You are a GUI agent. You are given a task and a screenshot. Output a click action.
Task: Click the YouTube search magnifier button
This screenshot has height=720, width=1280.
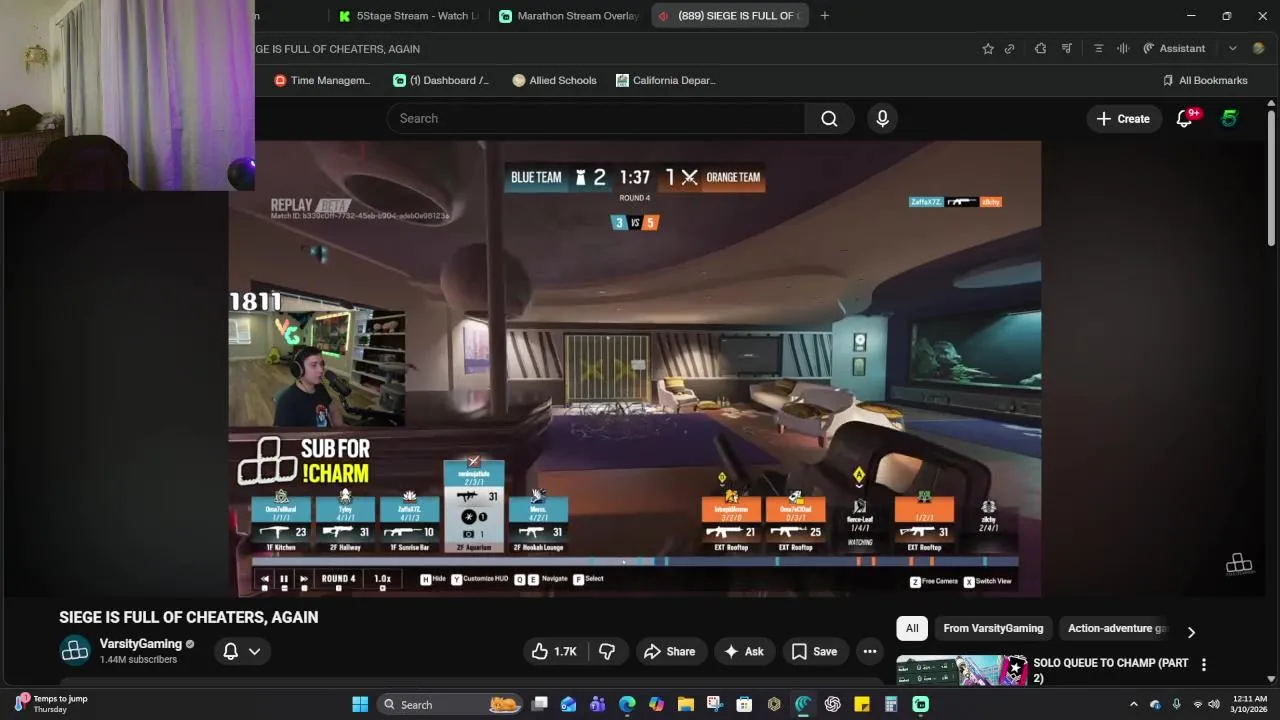click(x=829, y=118)
